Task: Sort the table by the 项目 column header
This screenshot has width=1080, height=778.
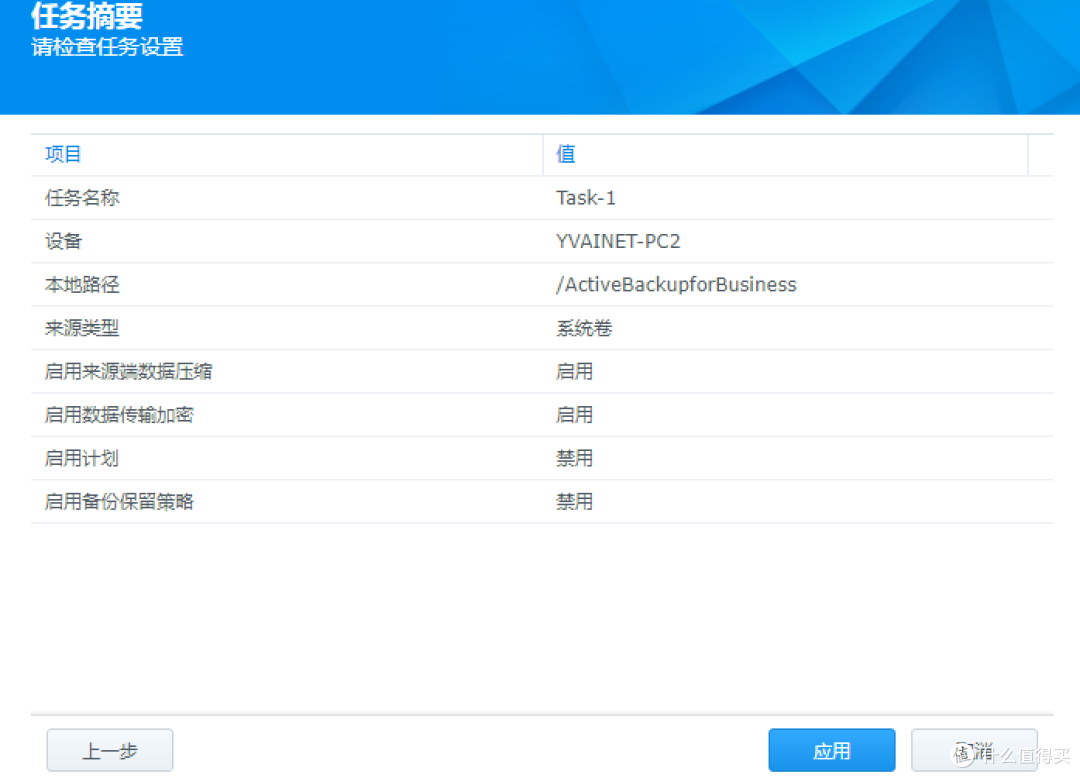Action: click(x=63, y=154)
